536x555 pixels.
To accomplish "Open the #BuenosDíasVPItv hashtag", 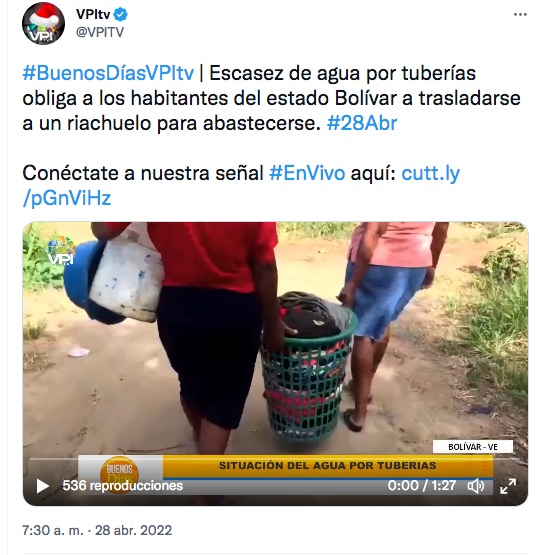I will click(108, 74).
